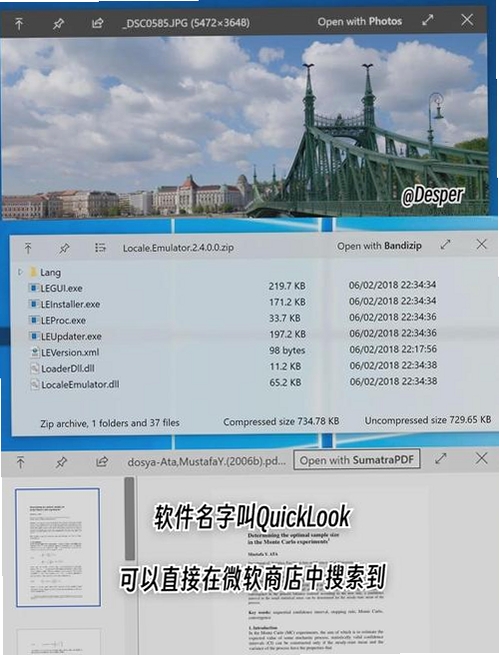Close the Locale.Emulator zip preview
Viewport: 499px width, 655px height.
coord(481,244)
